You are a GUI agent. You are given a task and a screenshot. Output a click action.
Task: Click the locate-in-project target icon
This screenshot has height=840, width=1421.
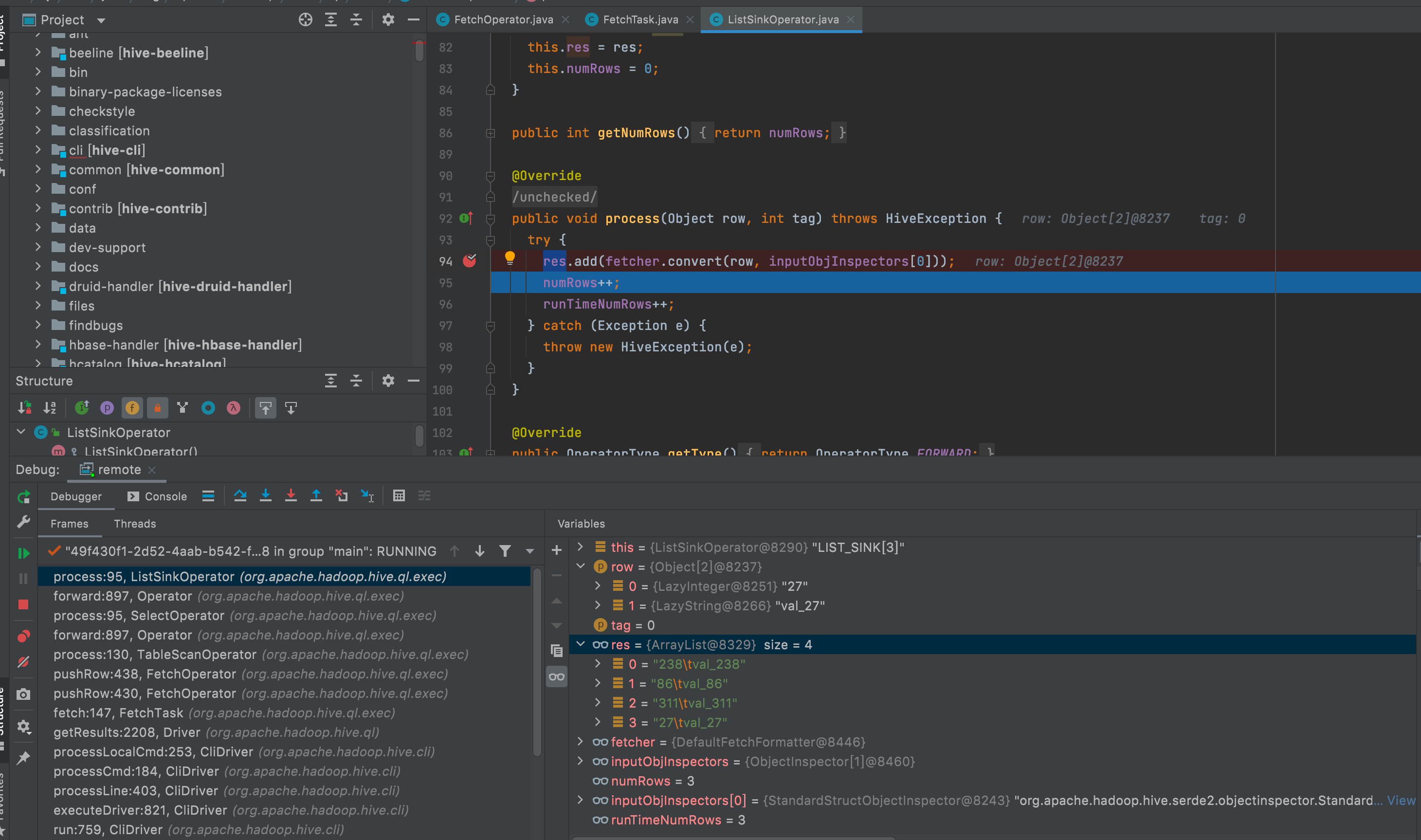(306, 20)
